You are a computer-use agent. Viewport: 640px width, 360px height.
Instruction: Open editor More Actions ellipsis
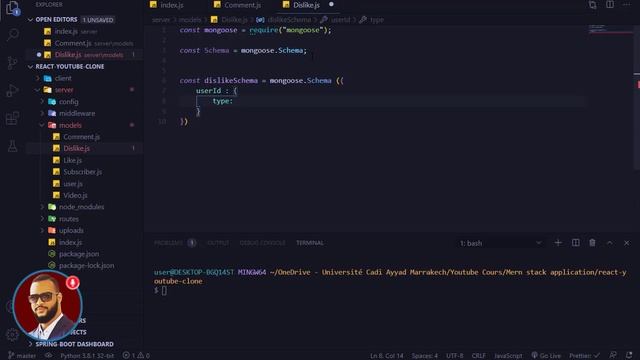[627, 5]
